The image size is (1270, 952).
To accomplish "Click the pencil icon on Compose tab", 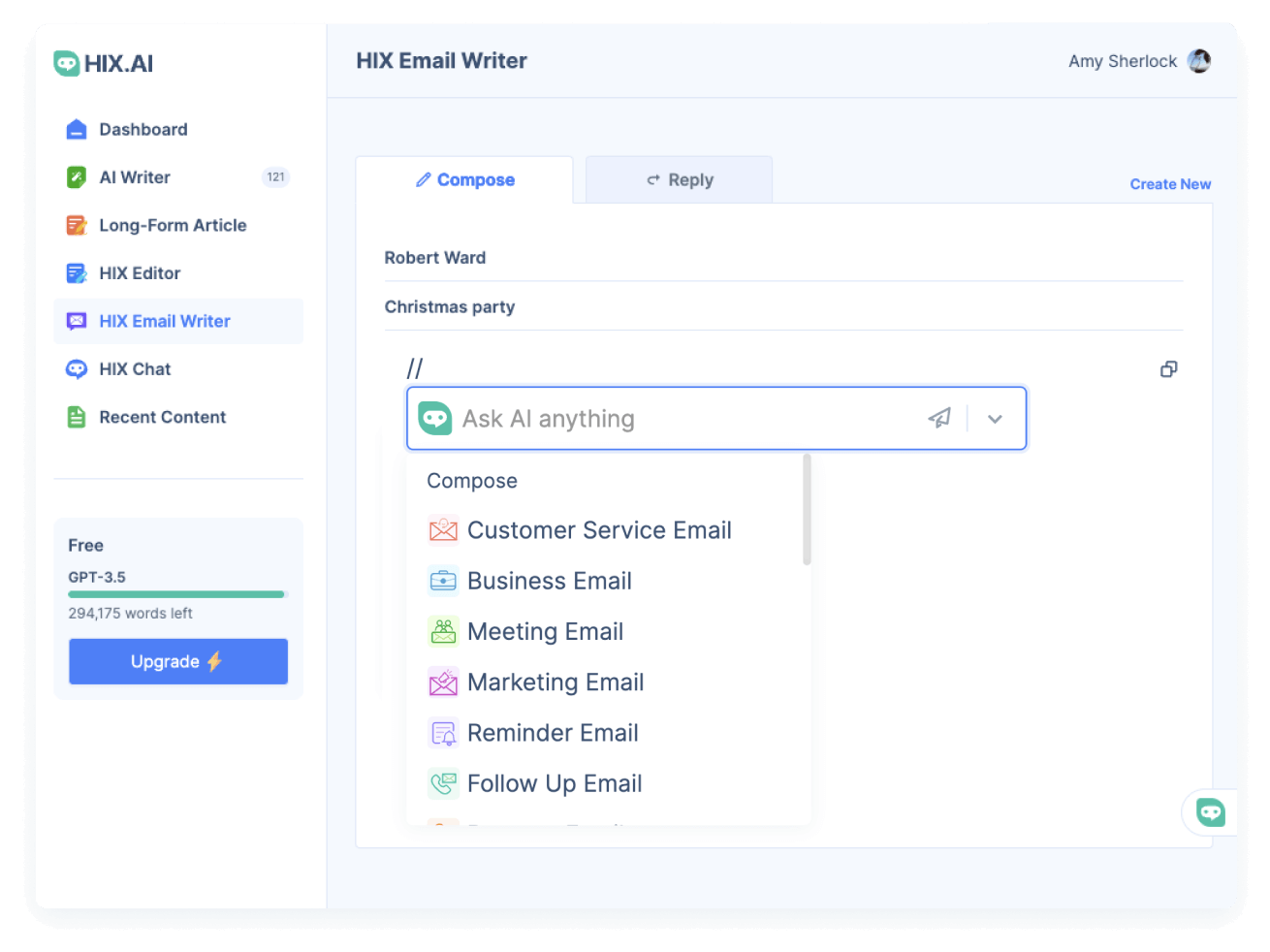I will [x=424, y=180].
